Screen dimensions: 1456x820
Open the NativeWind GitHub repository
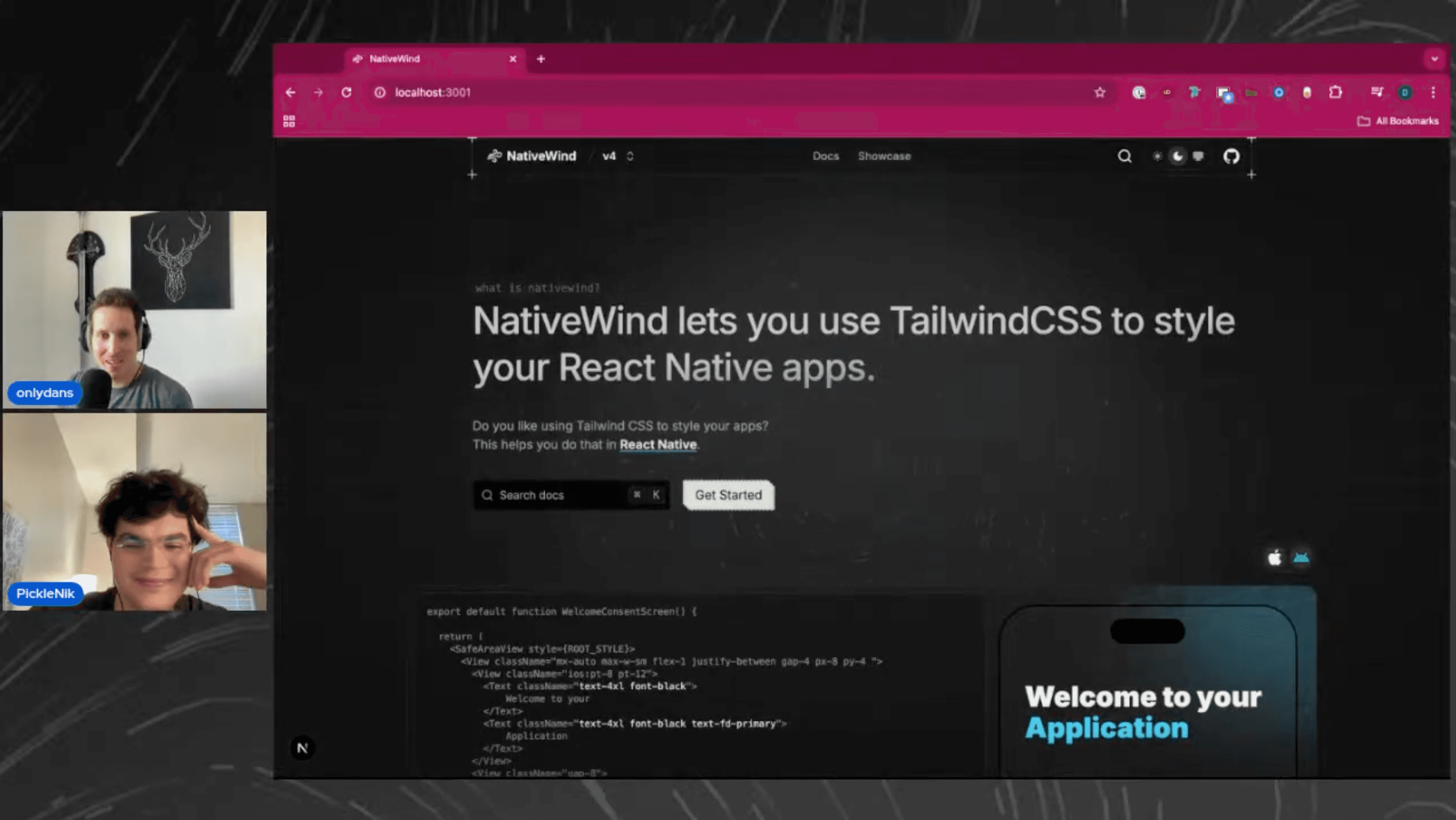[x=1232, y=157]
